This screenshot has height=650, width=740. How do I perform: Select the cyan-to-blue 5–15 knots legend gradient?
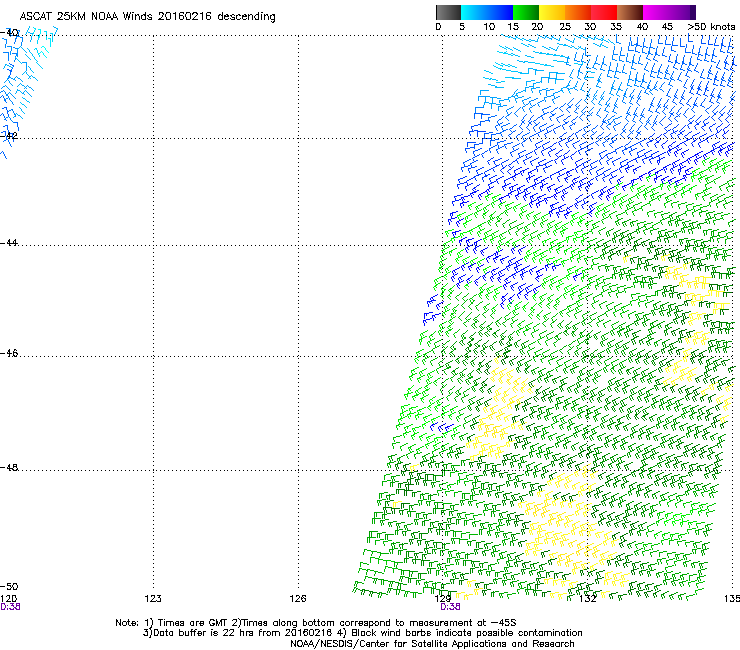(487, 12)
